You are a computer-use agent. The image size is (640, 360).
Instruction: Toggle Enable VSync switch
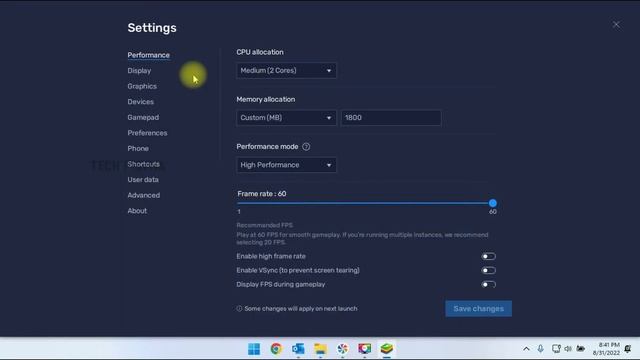click(488, 270)
